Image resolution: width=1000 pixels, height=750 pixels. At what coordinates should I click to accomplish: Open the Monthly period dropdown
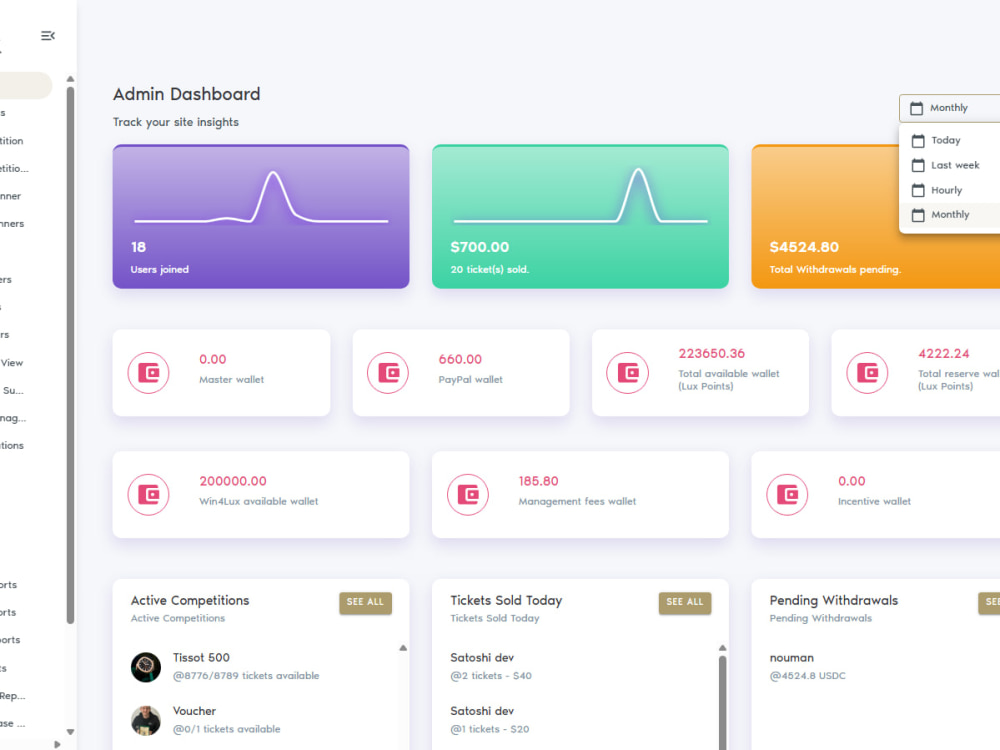pyautogui.click(x=950, y=108)
